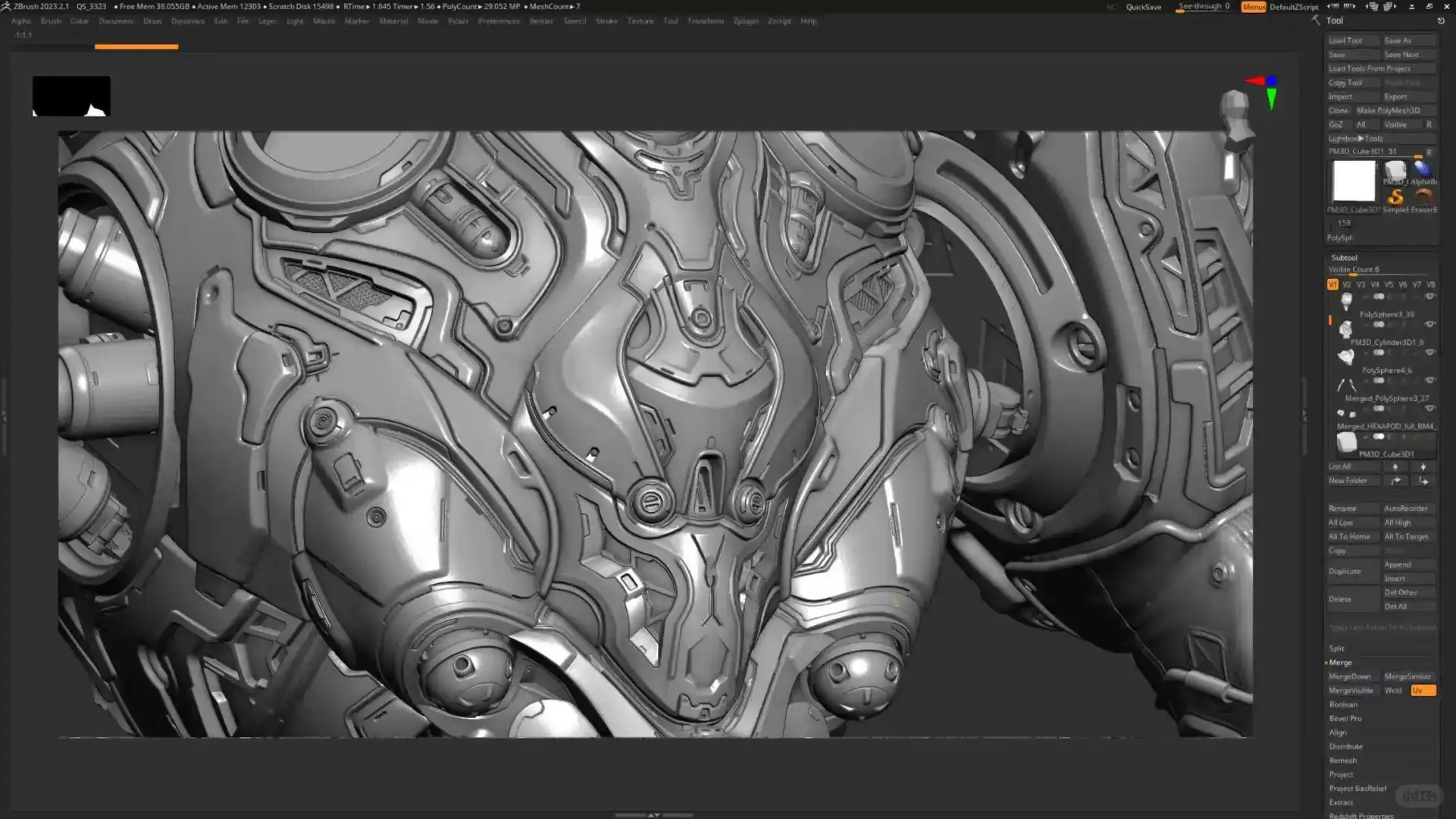Click the alpha thumbnail in the top-left corner
This screenshot has height=819, width=1456.
70,96
